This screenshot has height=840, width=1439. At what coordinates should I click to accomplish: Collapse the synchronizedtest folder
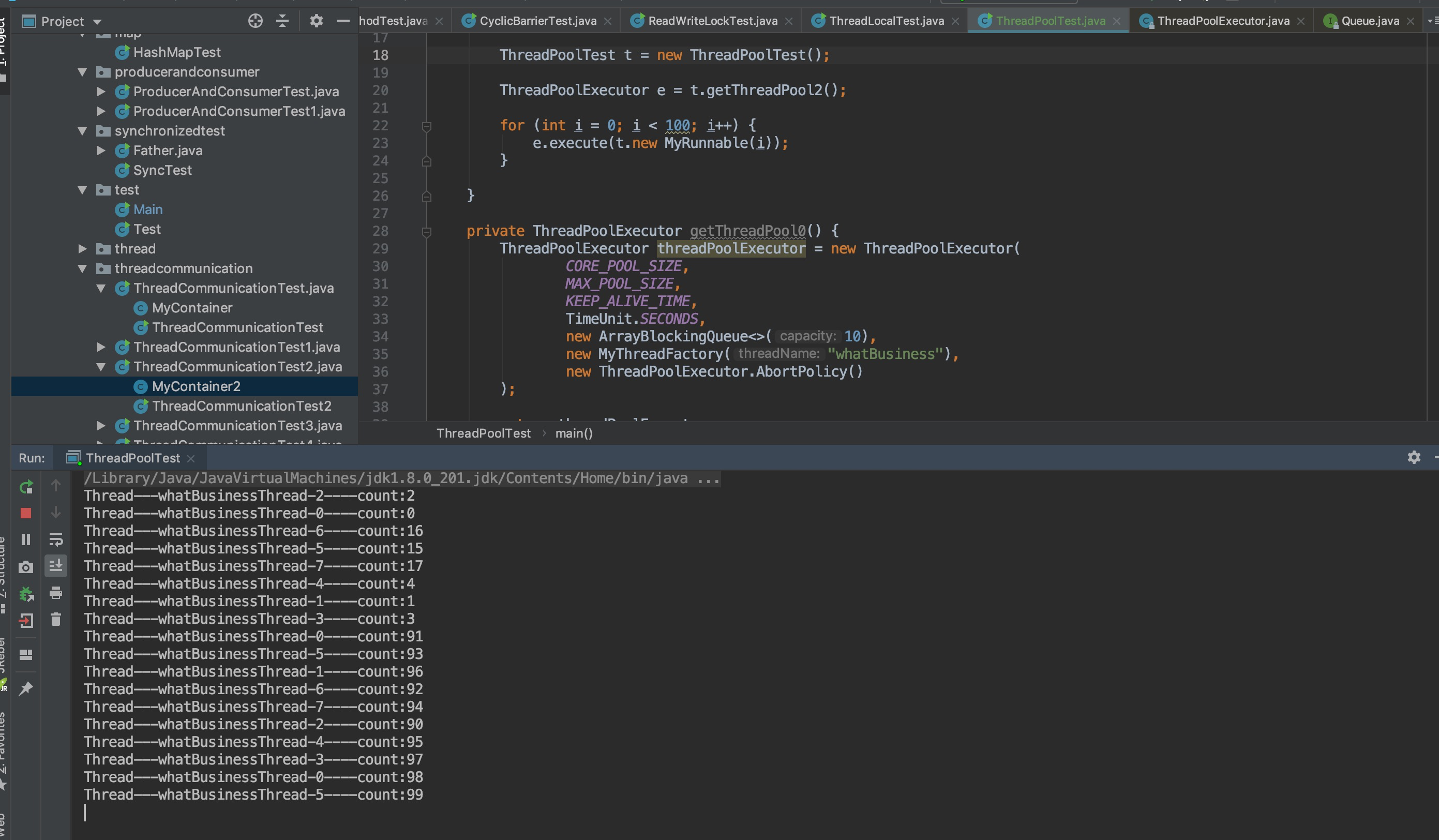pyautogui.click(x=83, y=131)
